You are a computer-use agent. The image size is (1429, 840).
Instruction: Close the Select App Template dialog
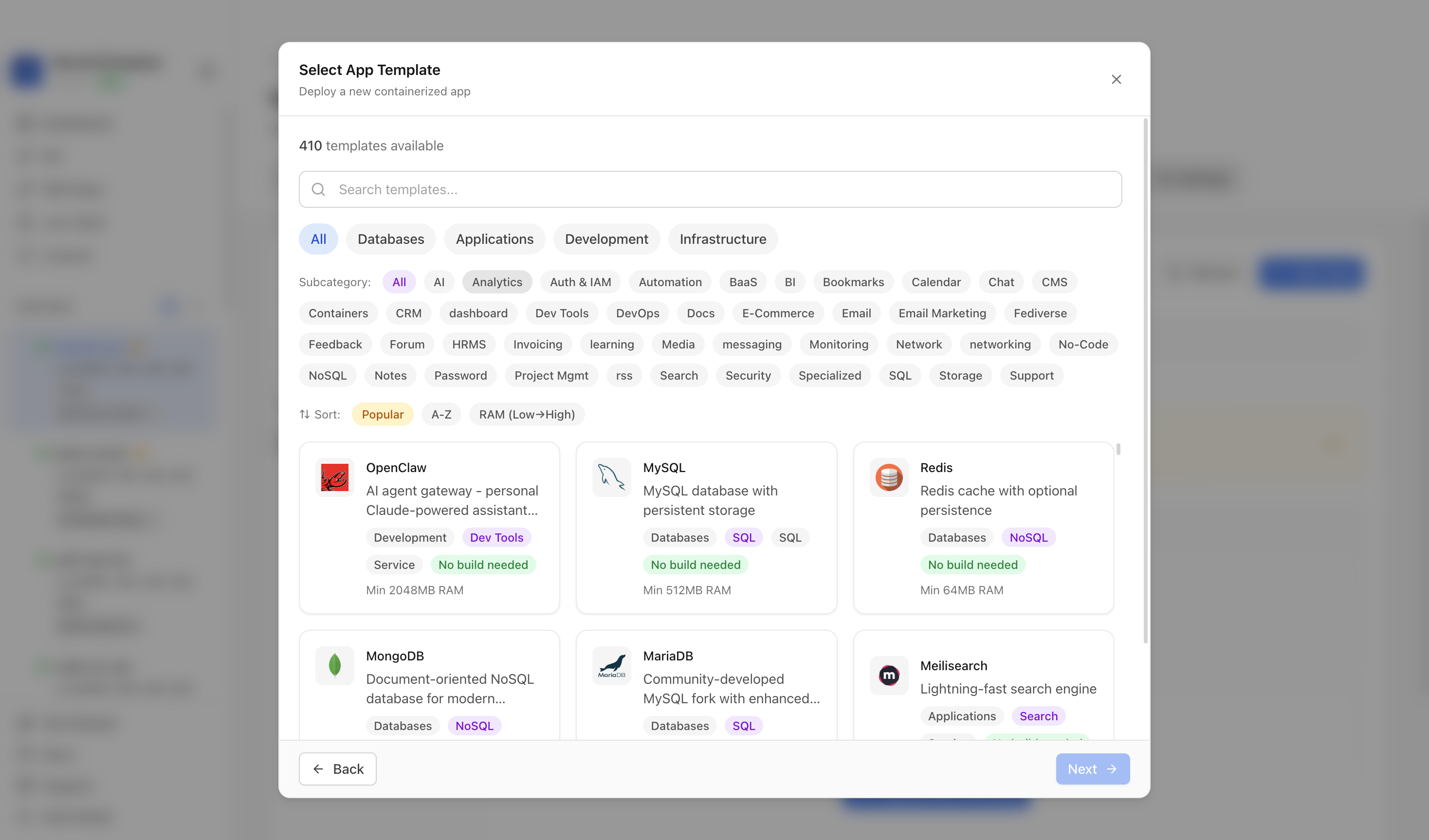click(1116, 79)
